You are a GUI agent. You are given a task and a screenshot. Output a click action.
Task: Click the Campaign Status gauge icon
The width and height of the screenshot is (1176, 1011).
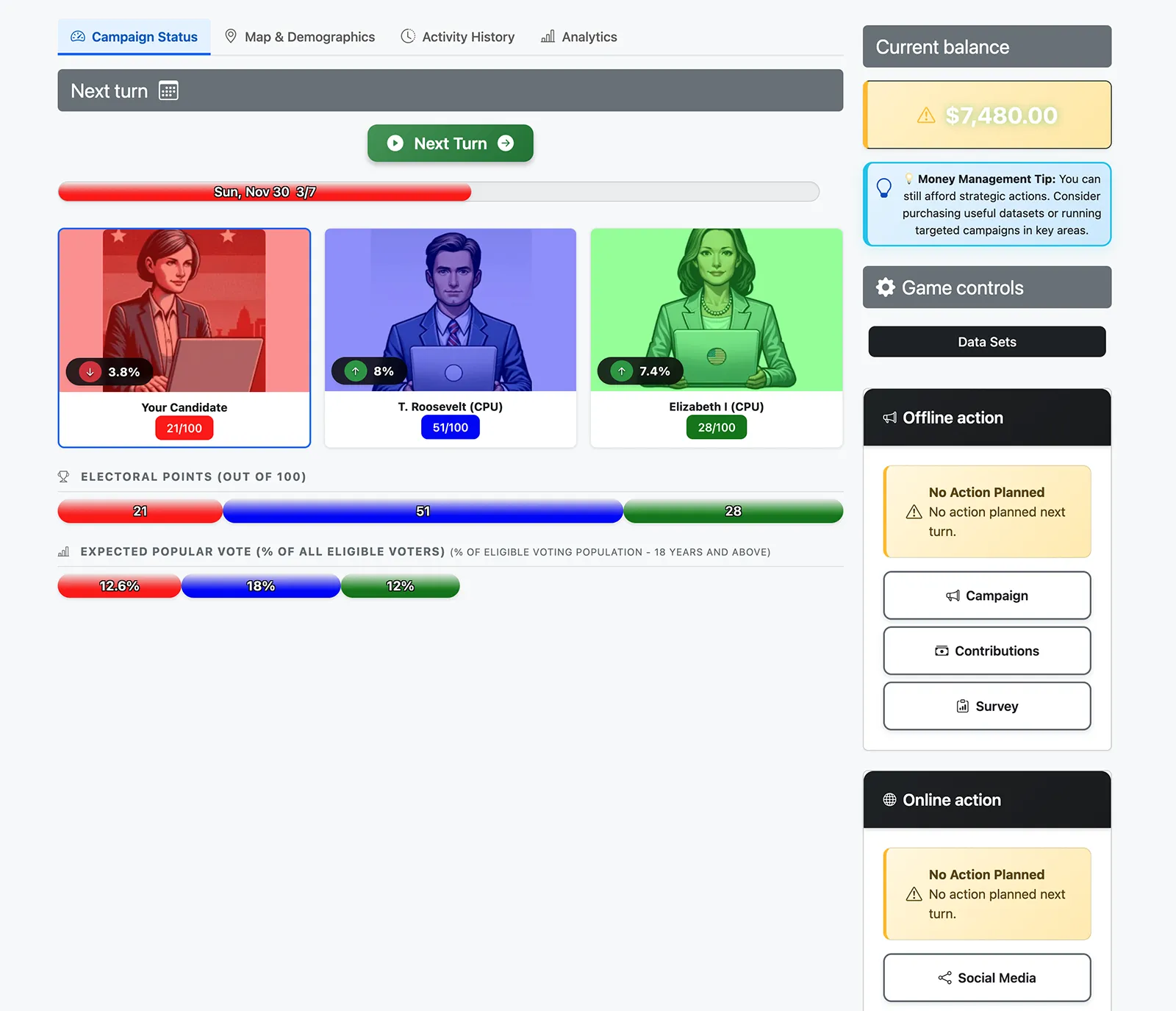point(78,37)
